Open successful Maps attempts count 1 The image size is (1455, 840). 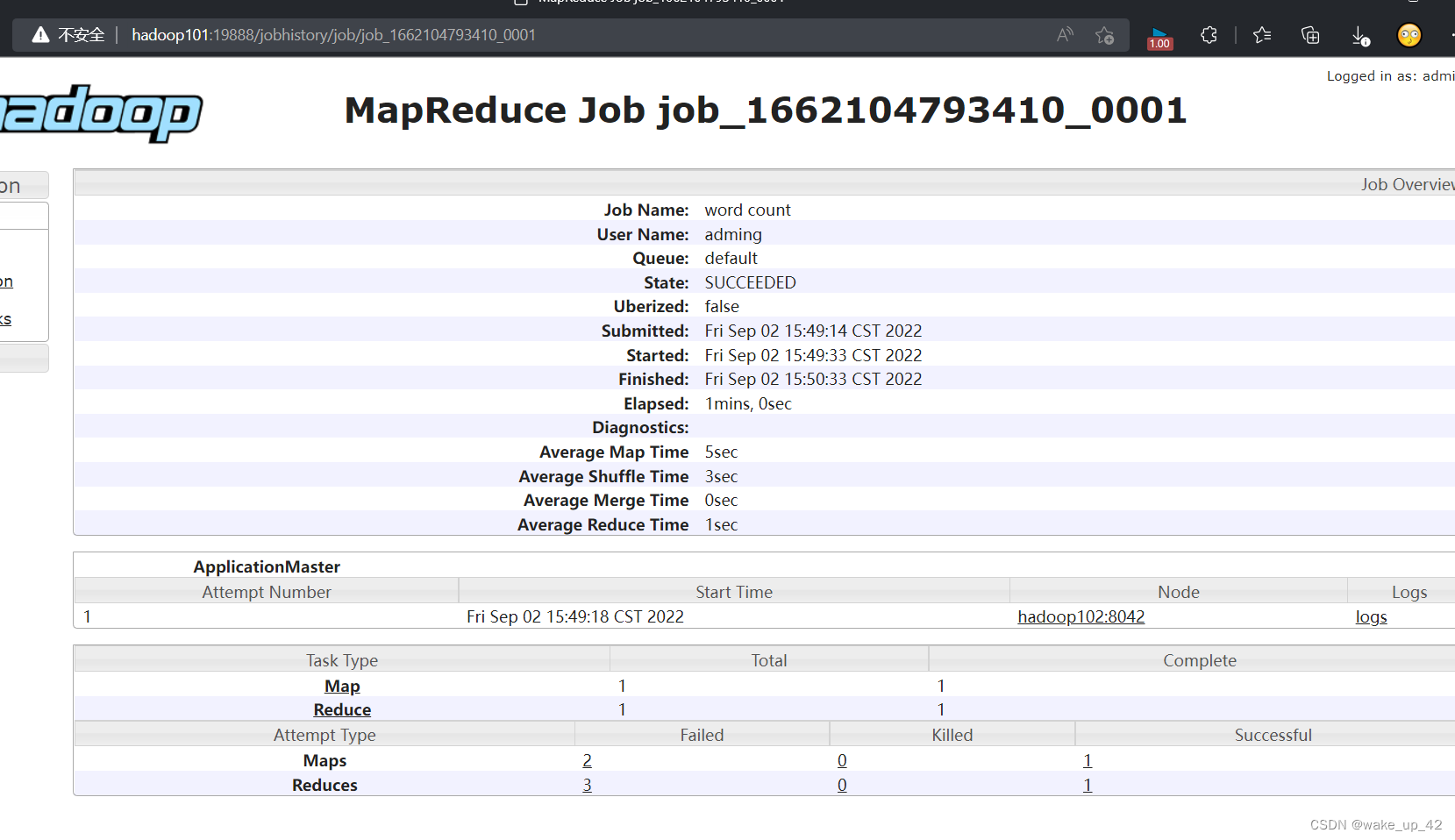click(x=1088, y=760)
